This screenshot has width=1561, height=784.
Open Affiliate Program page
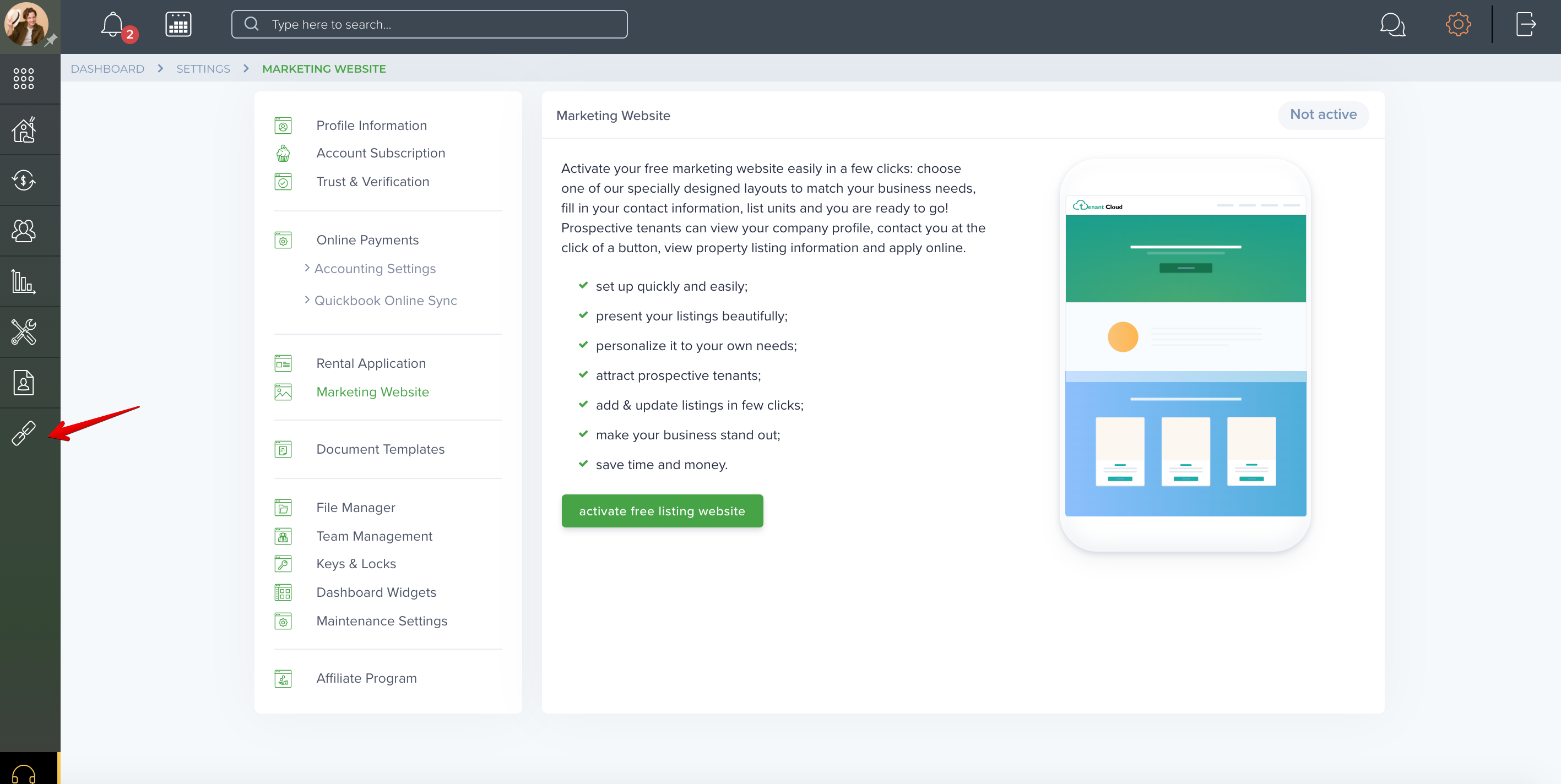(x=366, y=679)
